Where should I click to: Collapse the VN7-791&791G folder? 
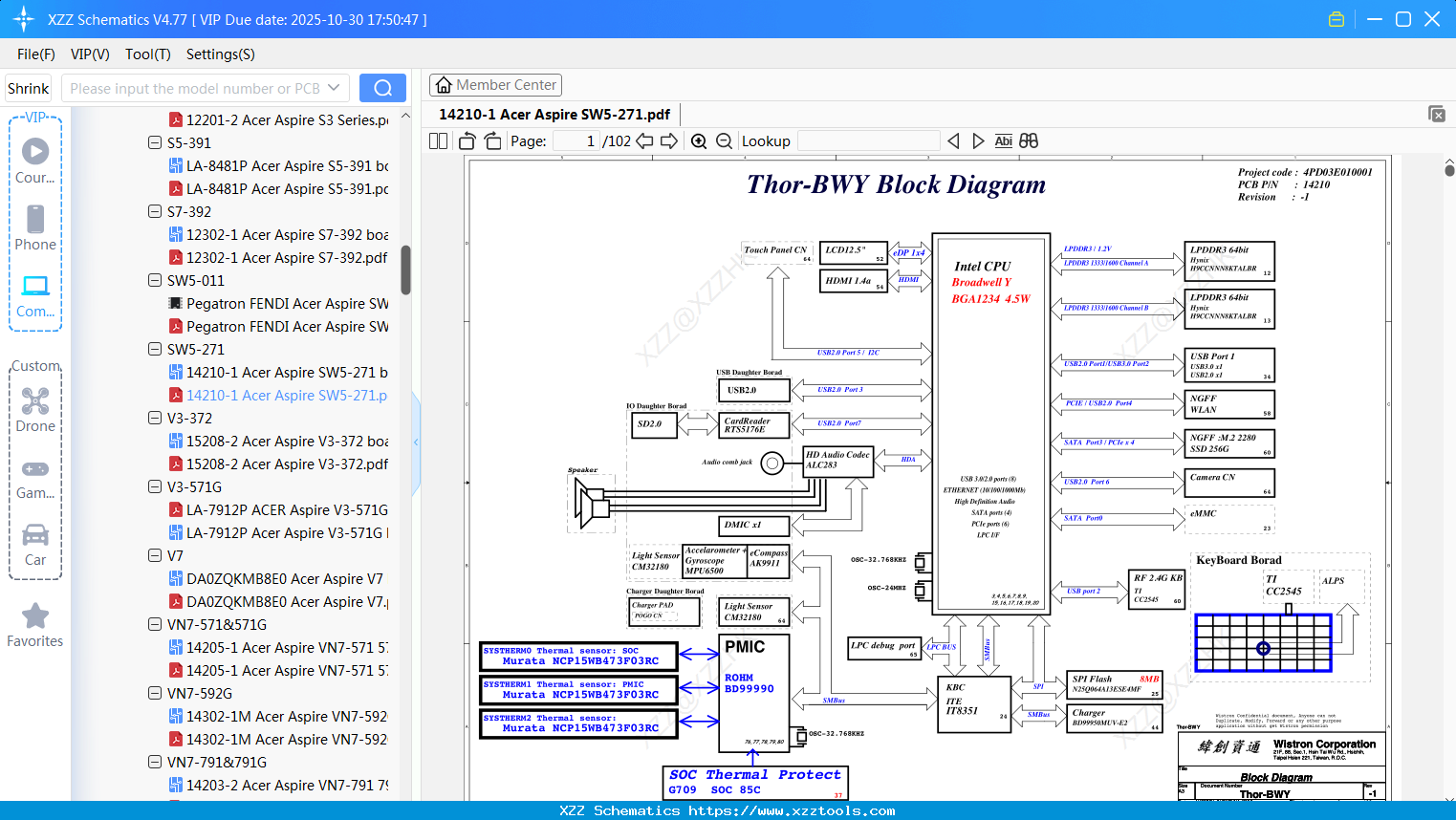coord(155,762)
